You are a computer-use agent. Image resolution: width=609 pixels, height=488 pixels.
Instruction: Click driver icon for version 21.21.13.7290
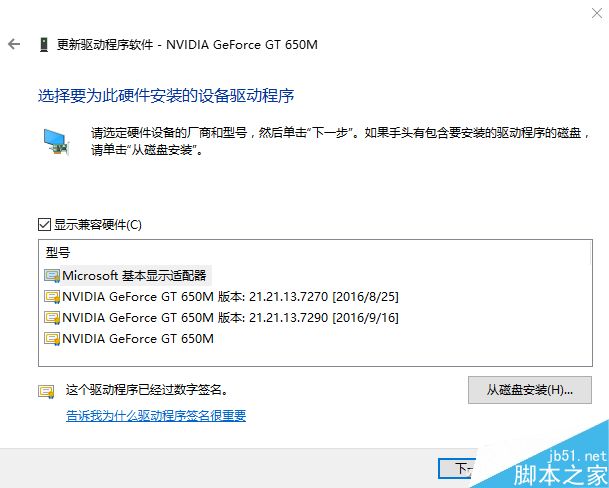pyautogui.click(x=52, y=318)
